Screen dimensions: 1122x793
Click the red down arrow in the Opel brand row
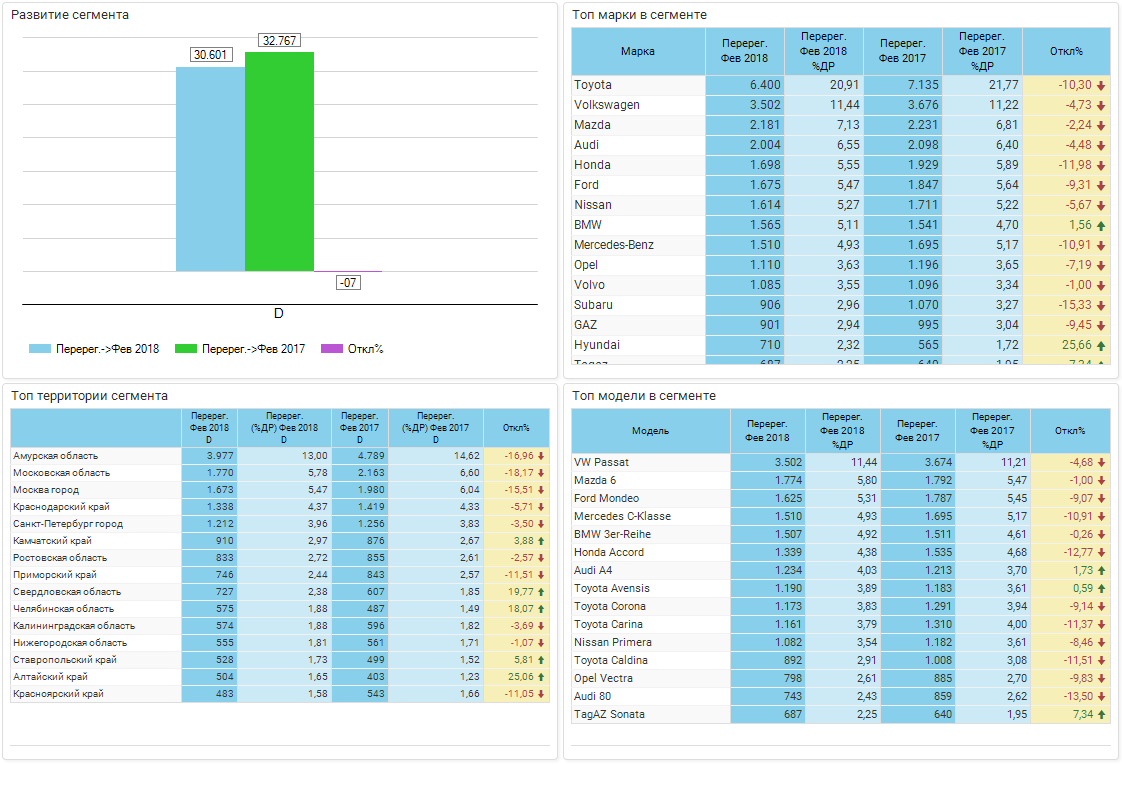(1101, 266)
